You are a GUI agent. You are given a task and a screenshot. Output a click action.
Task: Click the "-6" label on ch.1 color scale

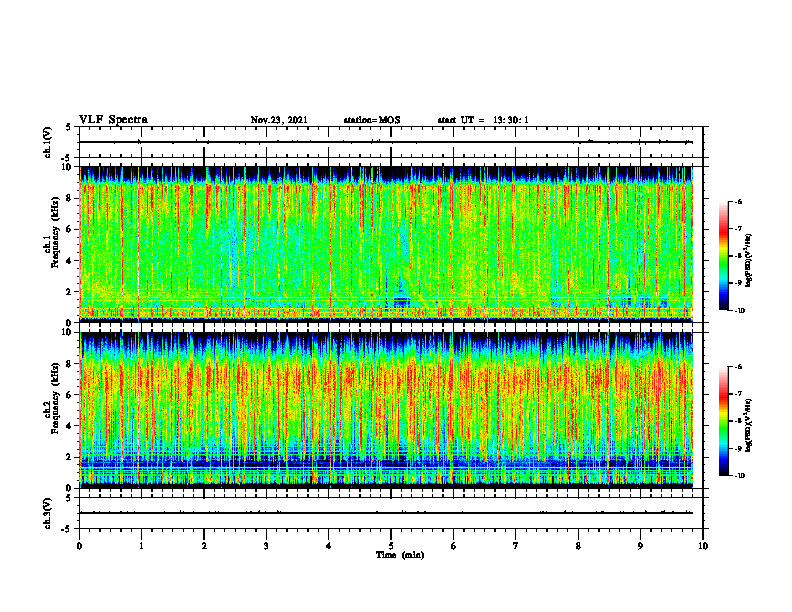(x=738, y=201)
